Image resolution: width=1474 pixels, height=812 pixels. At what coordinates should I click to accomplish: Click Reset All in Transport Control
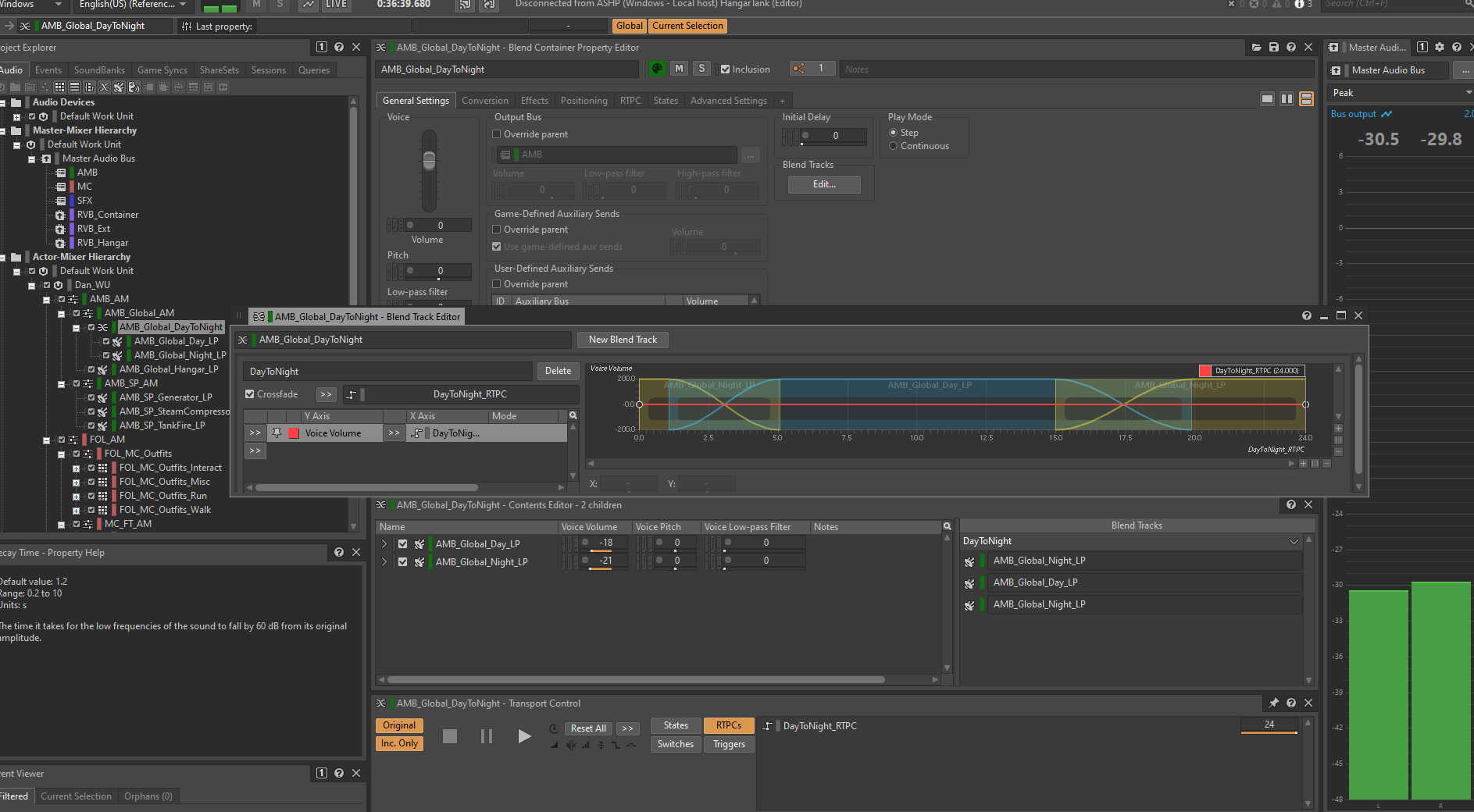coord(587,728)
